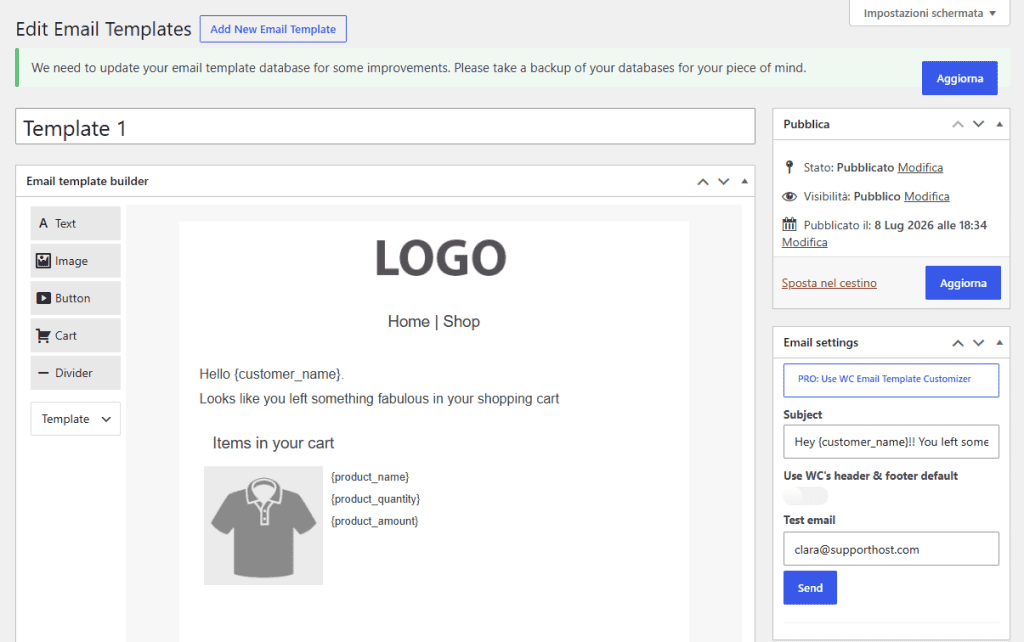The width and height of the screenshot is (1024, 642).
Task: Click the Subject input field
Action: coord(891,441)
